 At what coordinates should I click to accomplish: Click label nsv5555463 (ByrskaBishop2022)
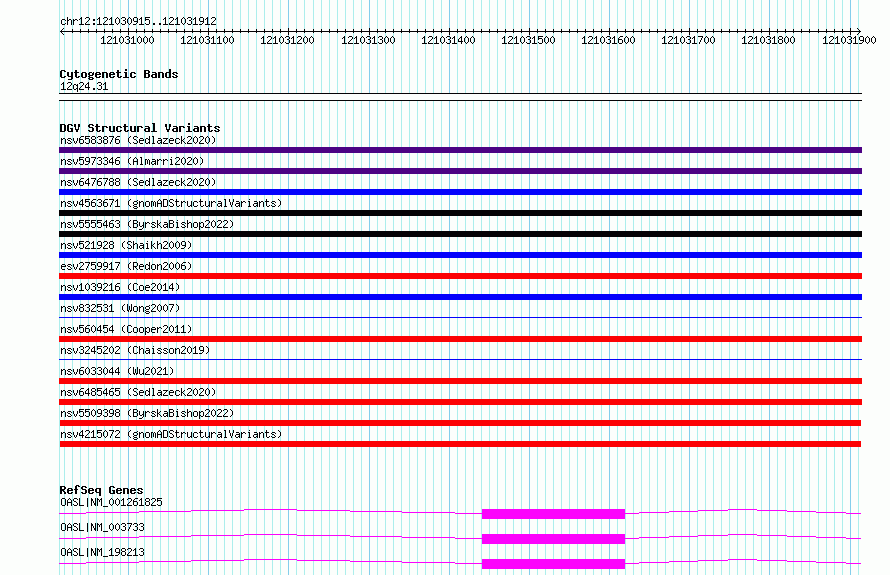[147, 224]
